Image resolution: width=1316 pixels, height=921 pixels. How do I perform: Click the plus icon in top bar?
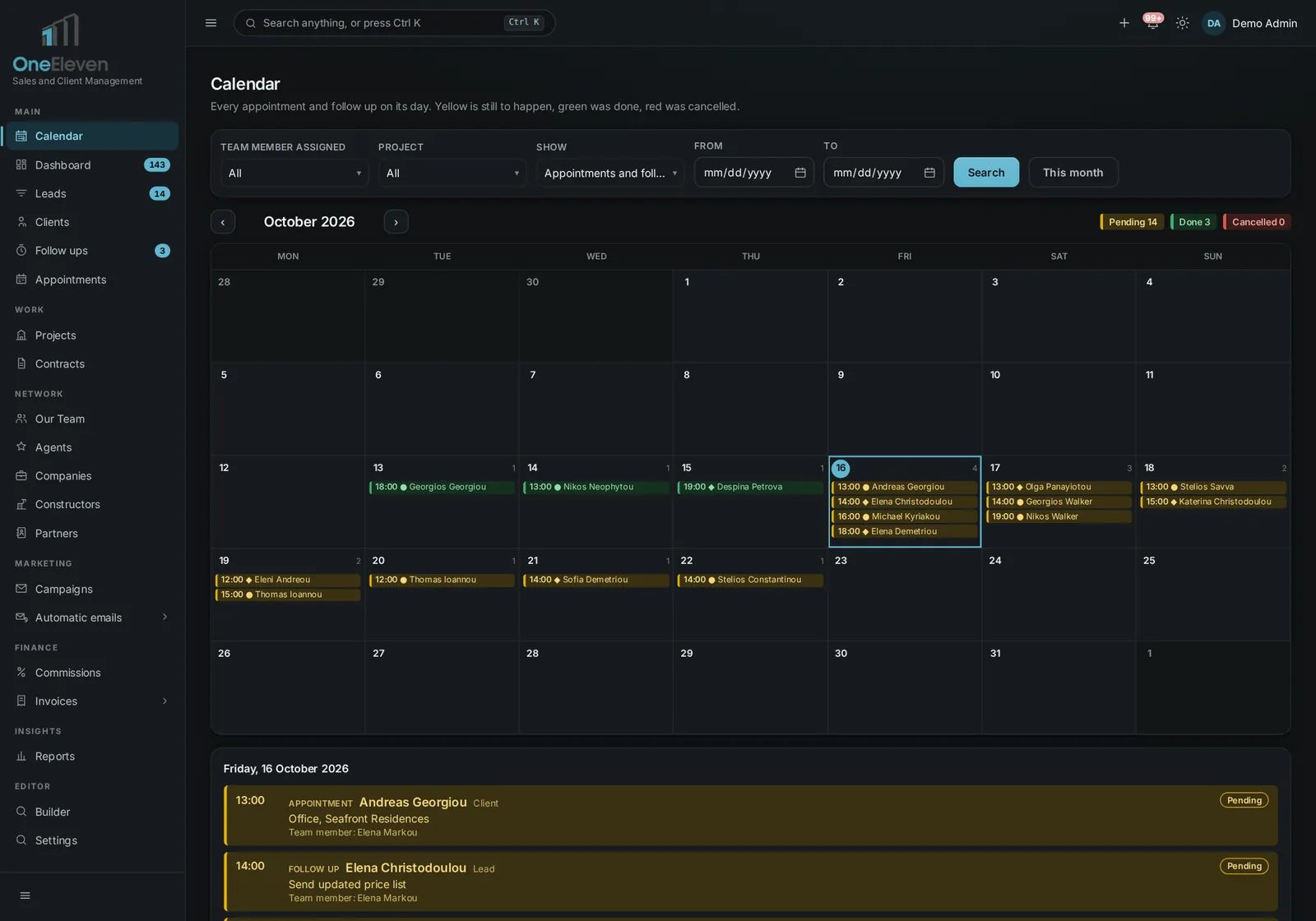click(x=1124, y=23)
